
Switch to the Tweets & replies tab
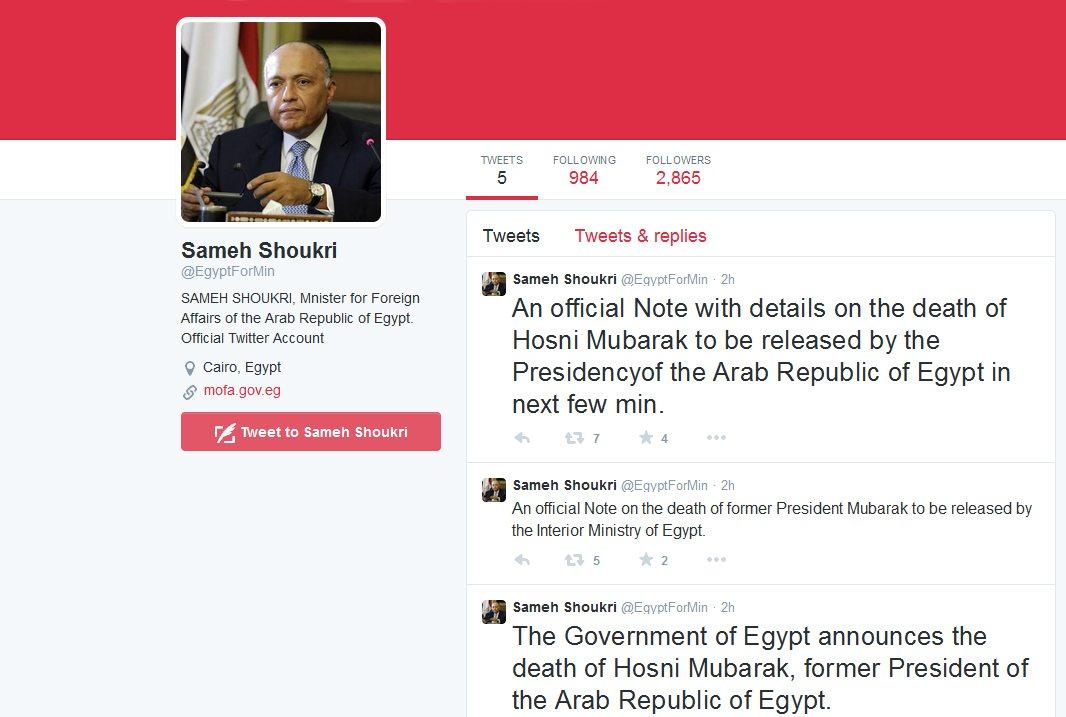click(x=640, y=236)
